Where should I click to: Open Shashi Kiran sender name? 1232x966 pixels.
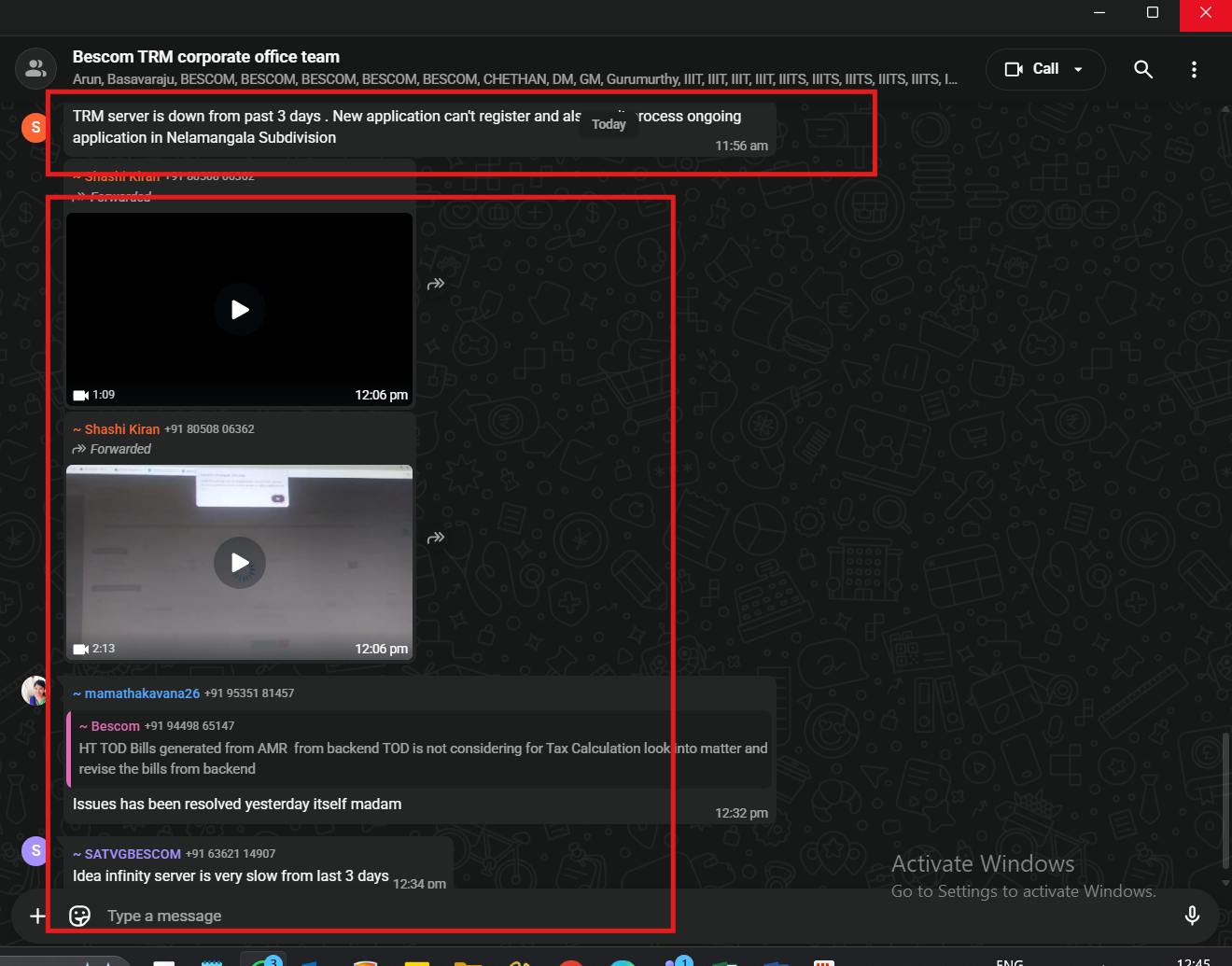point(122,429)
